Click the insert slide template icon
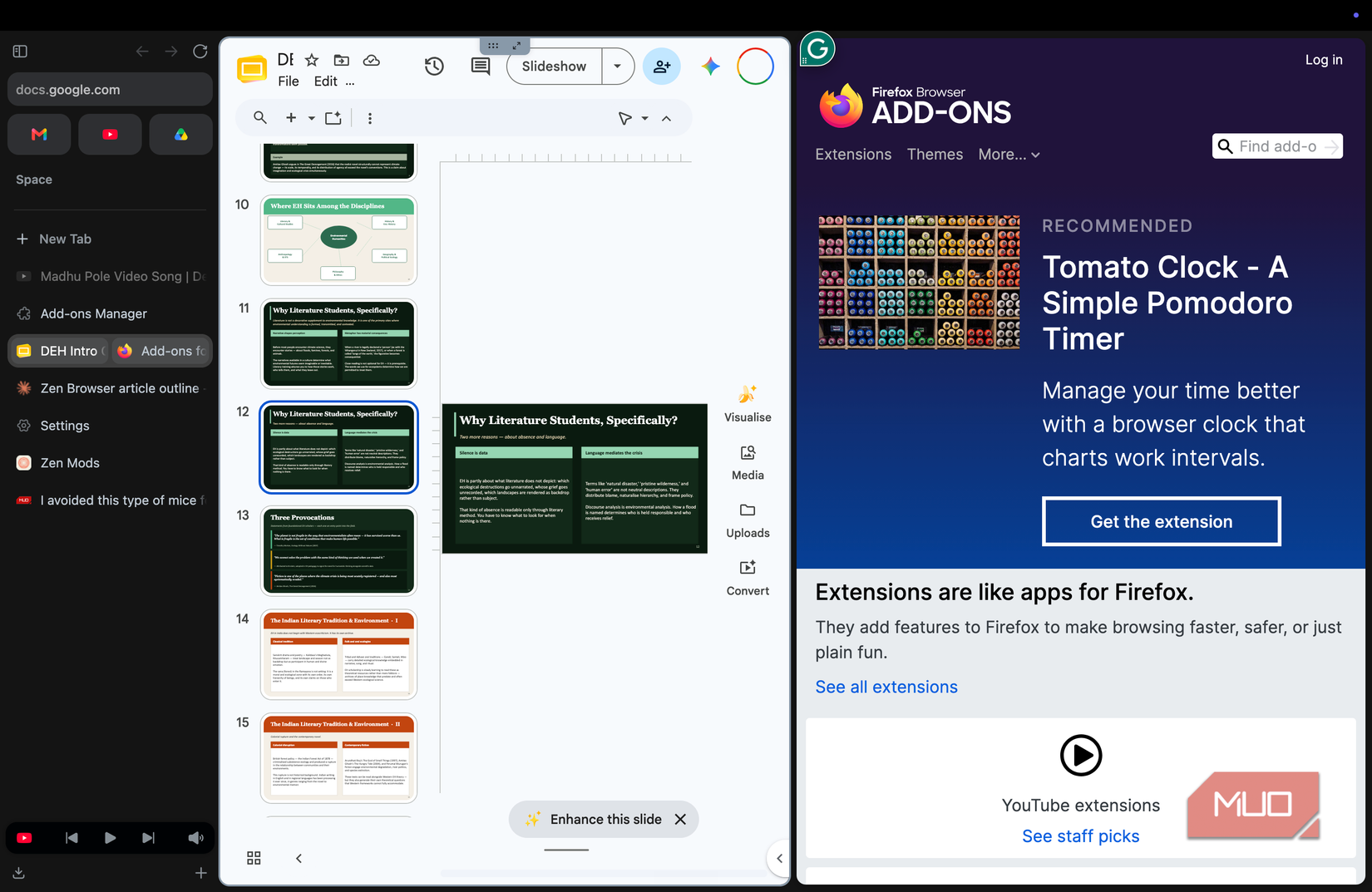1372x892 pixels. pos(333,118)
